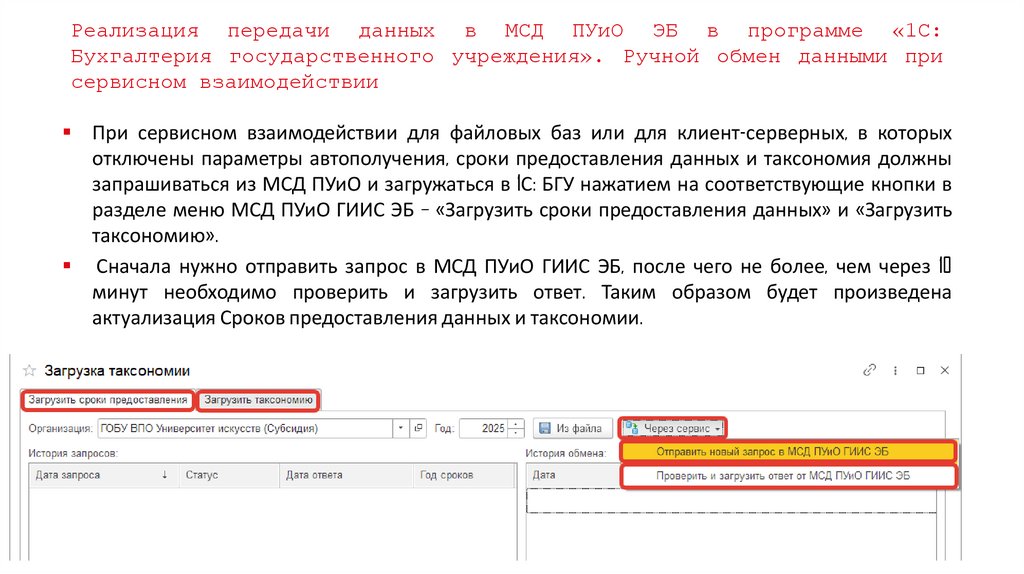Click the Через сервис button icon
This screenshot has width=1024, height=574.
coord(632,428)
